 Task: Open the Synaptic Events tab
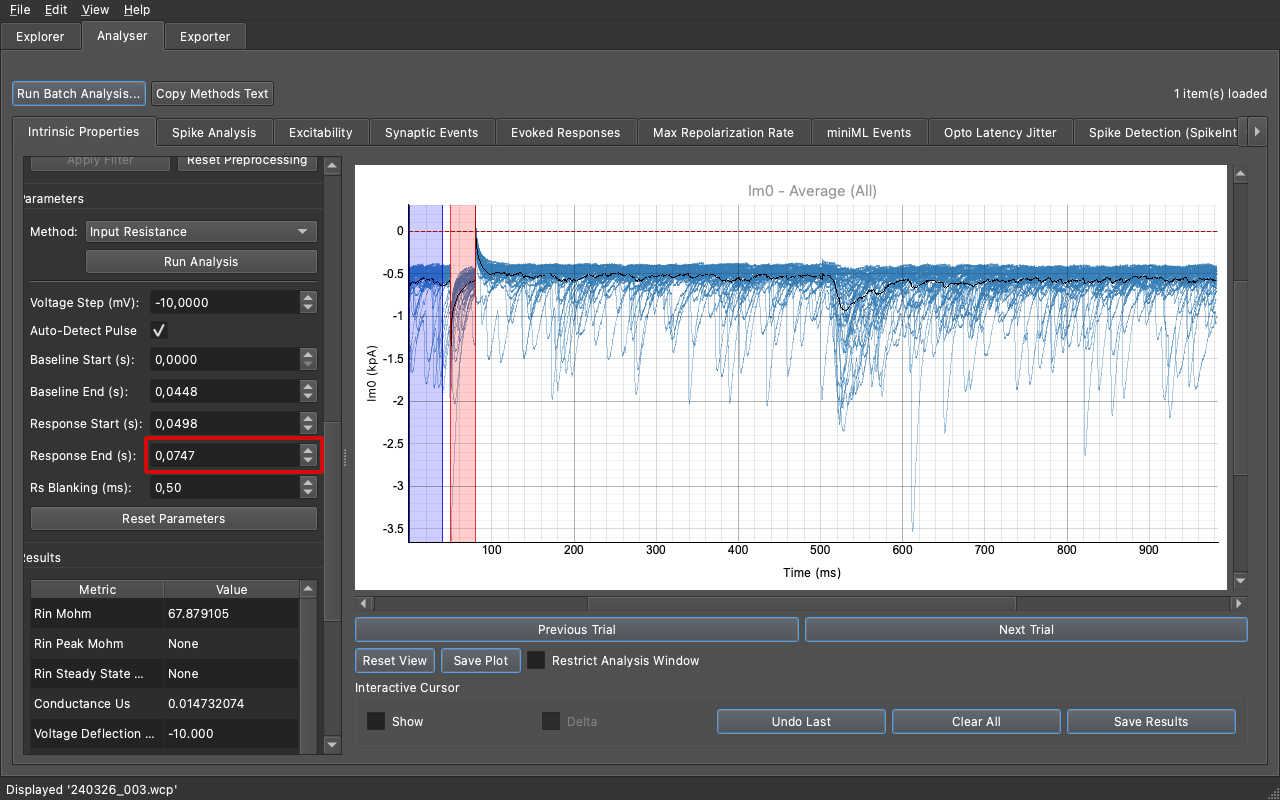(x=431, y=132)
